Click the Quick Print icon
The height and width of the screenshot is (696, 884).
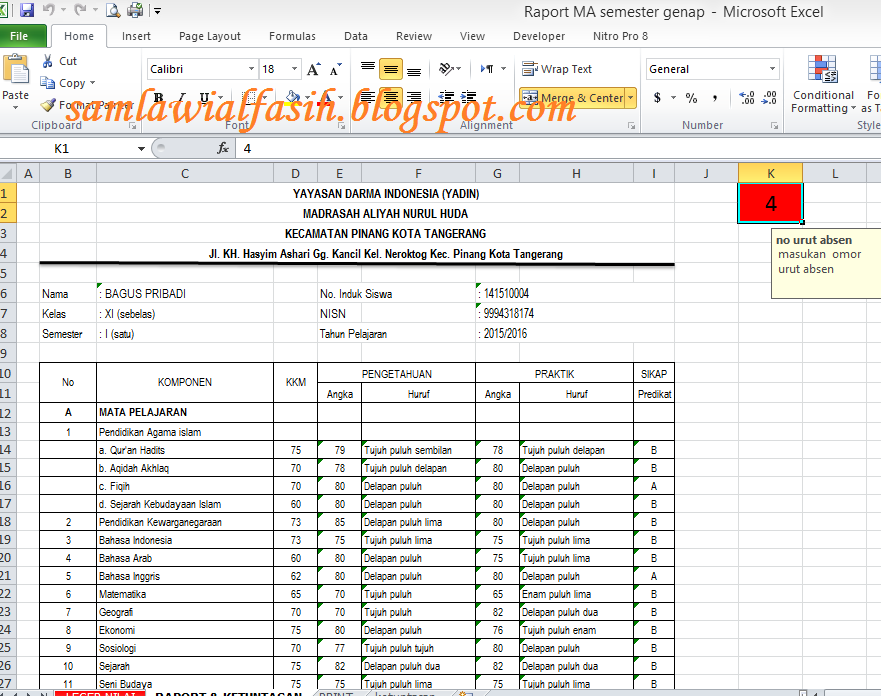click(135, 9)
